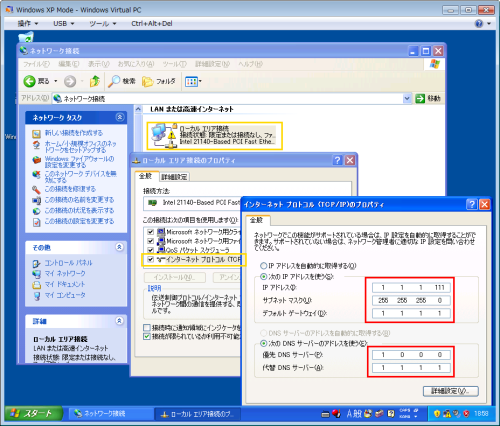Open the お気に入り menu

[x=136, y=64]
